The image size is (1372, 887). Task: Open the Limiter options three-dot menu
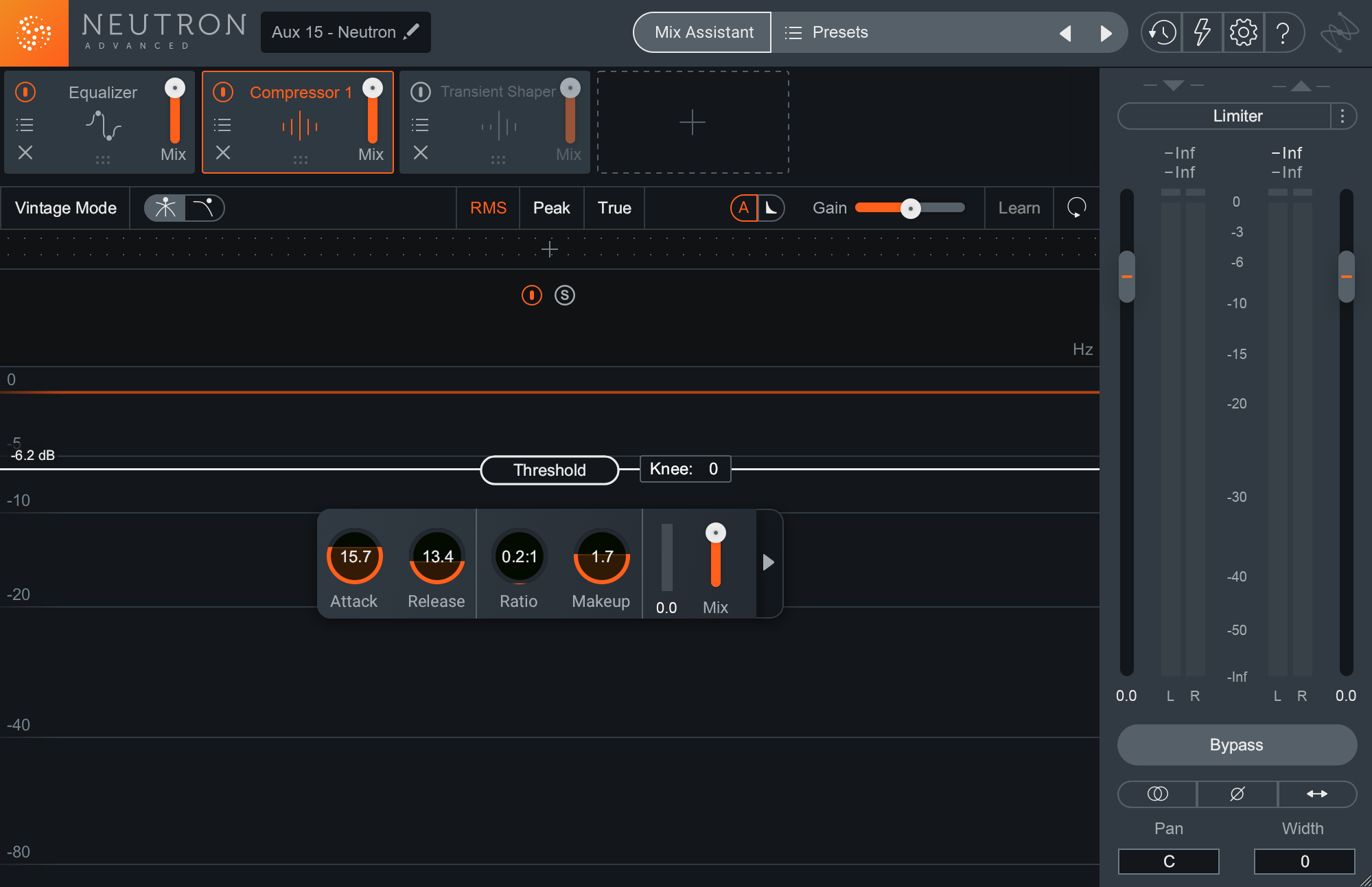(1342, 116)
